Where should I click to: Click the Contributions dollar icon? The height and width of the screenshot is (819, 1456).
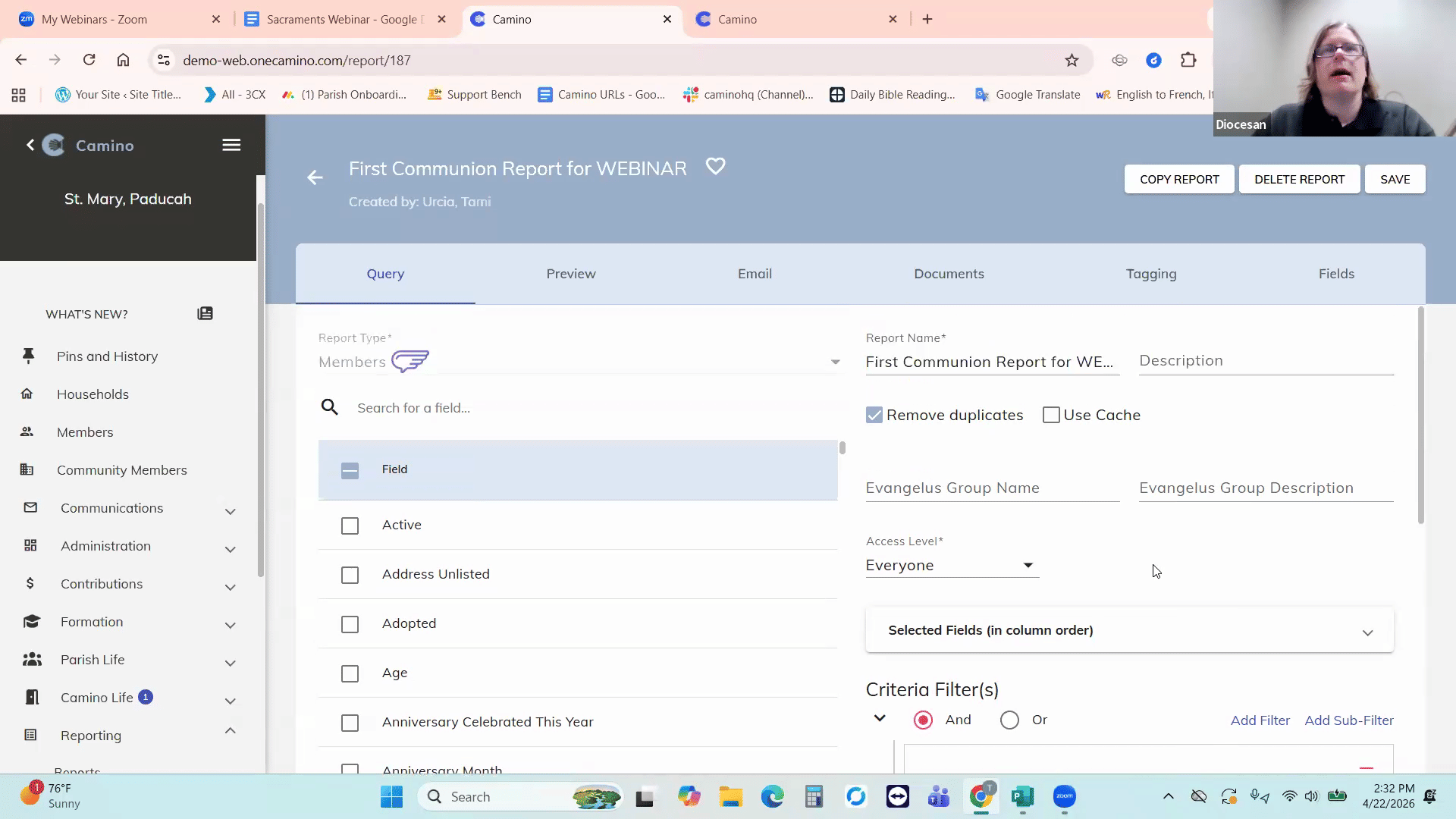point(30,583)
